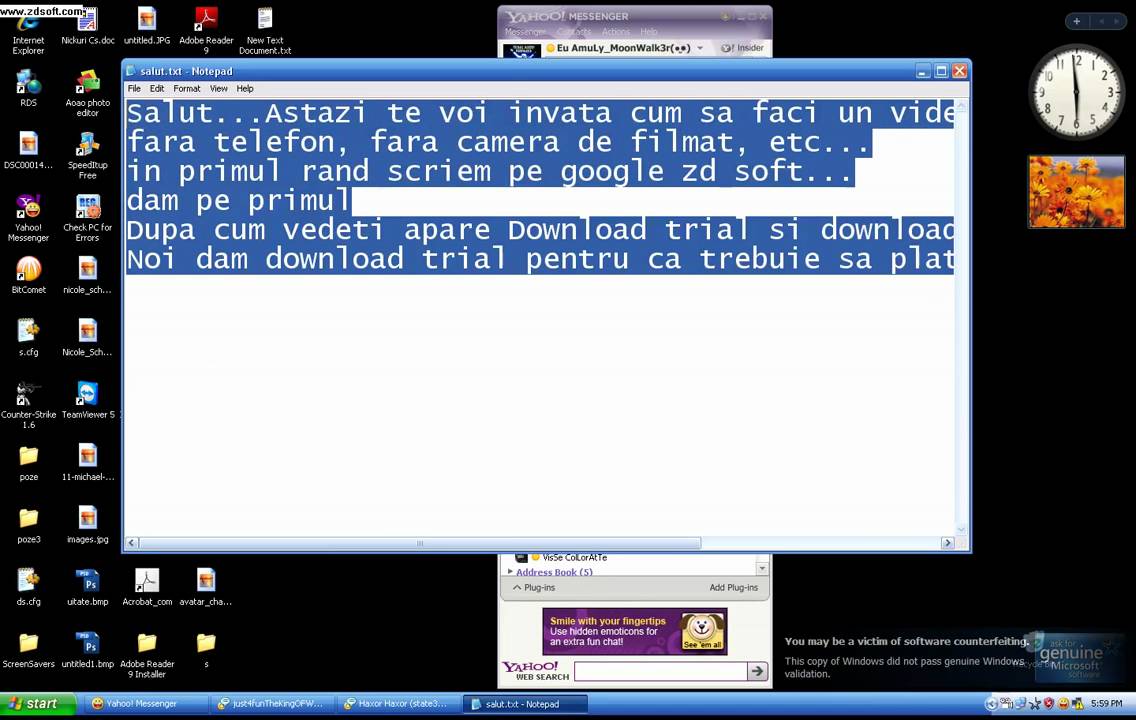Launch Check PC for Errors shortcut
Viewport: 1136px width, 720px height.
tap(88, 218)
